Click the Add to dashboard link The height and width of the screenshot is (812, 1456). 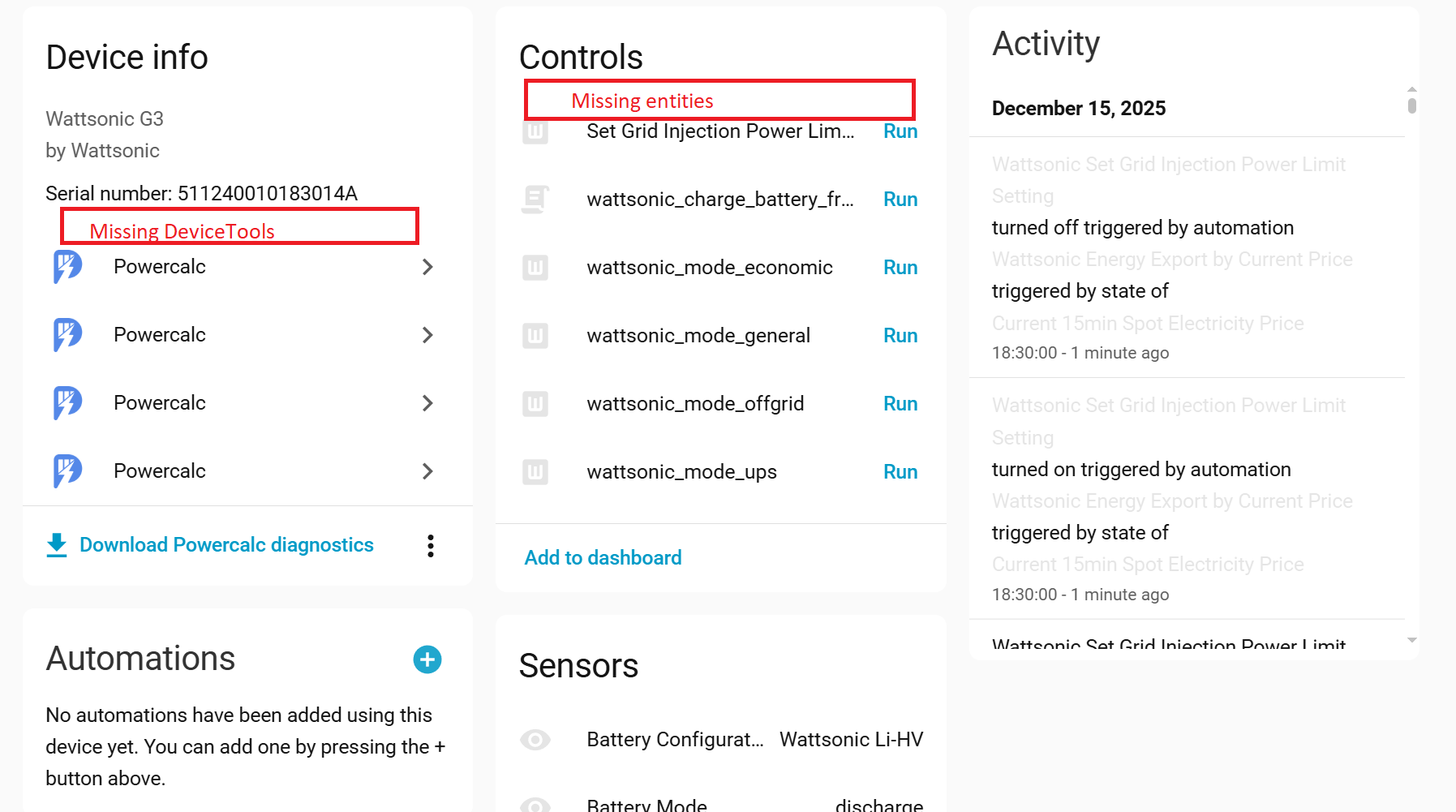(603, 558)
